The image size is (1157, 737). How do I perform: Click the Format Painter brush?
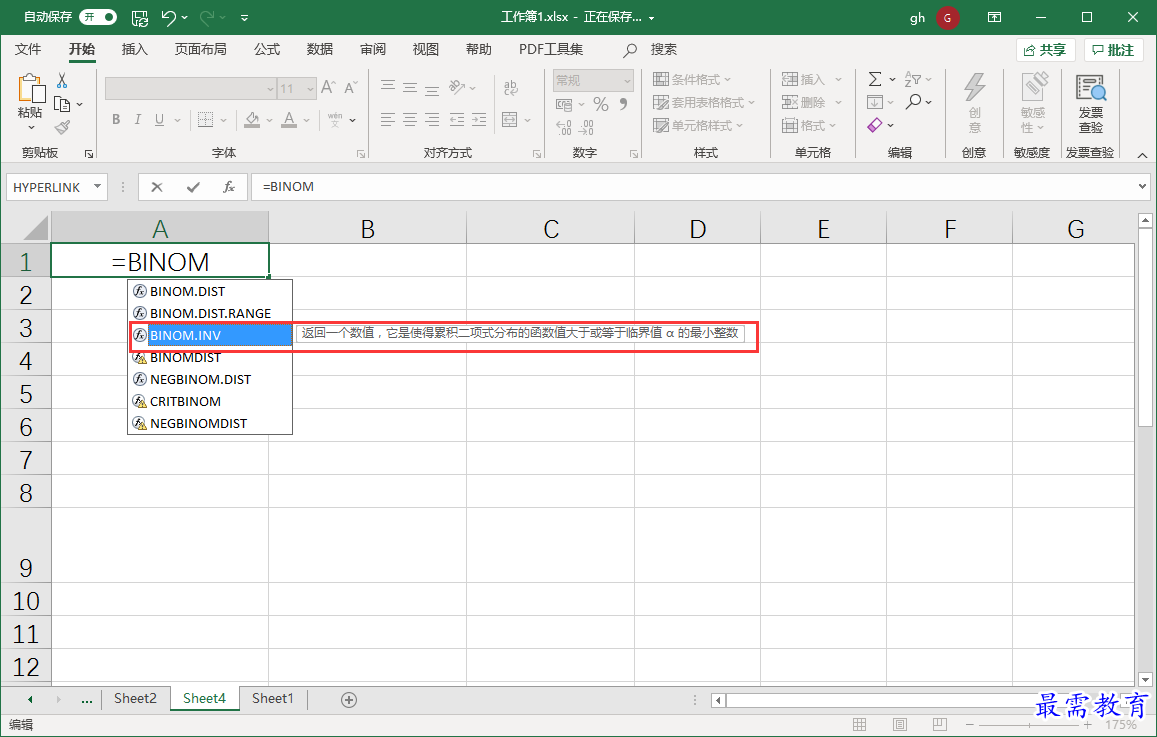point(63,128)
